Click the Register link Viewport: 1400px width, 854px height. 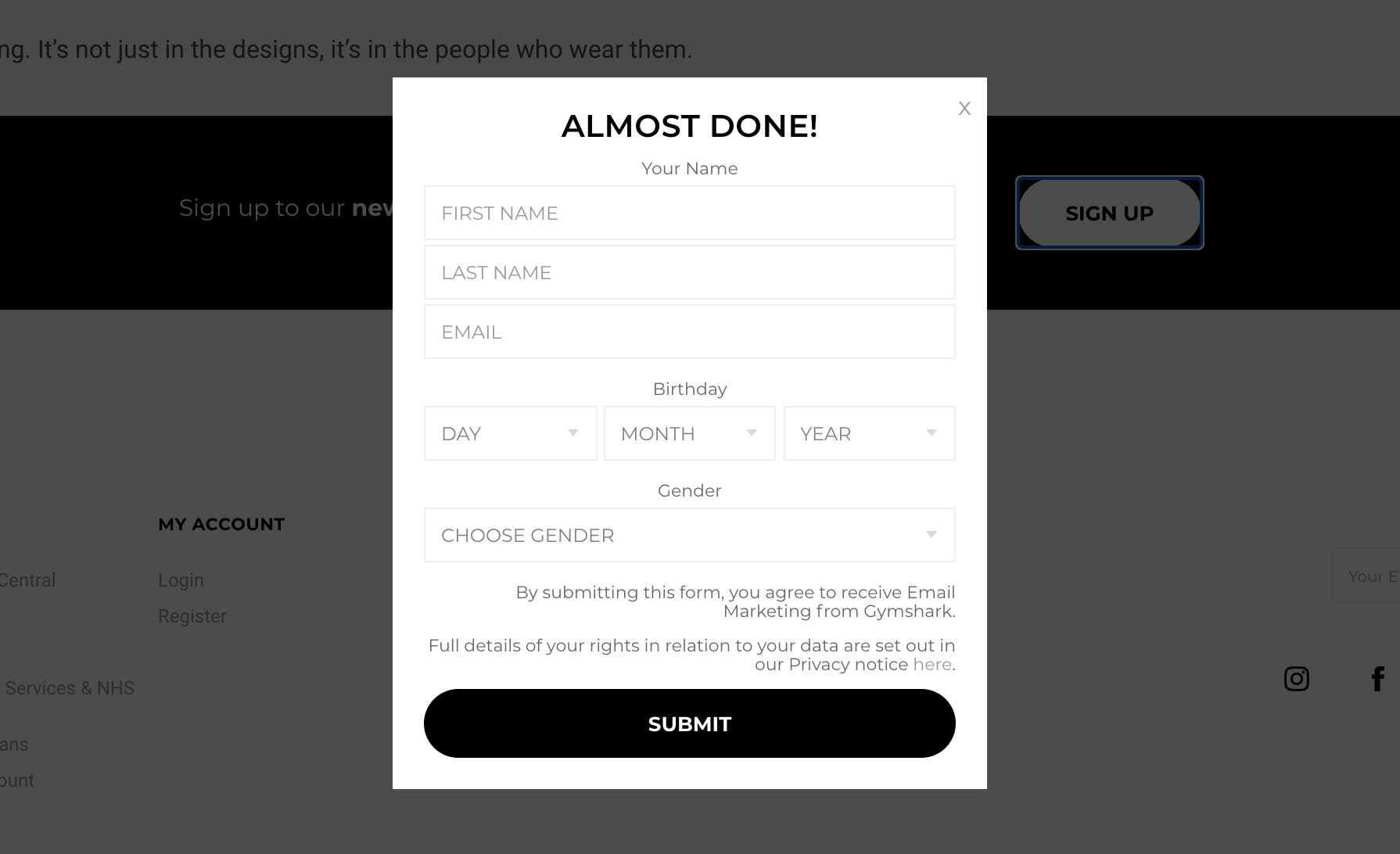coord(192,615)
